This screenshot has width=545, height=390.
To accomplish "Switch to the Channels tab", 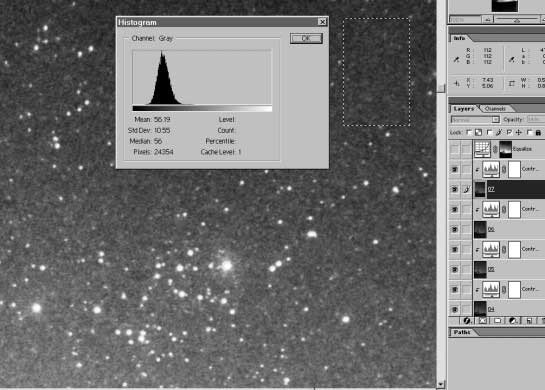I will [495, 109].
